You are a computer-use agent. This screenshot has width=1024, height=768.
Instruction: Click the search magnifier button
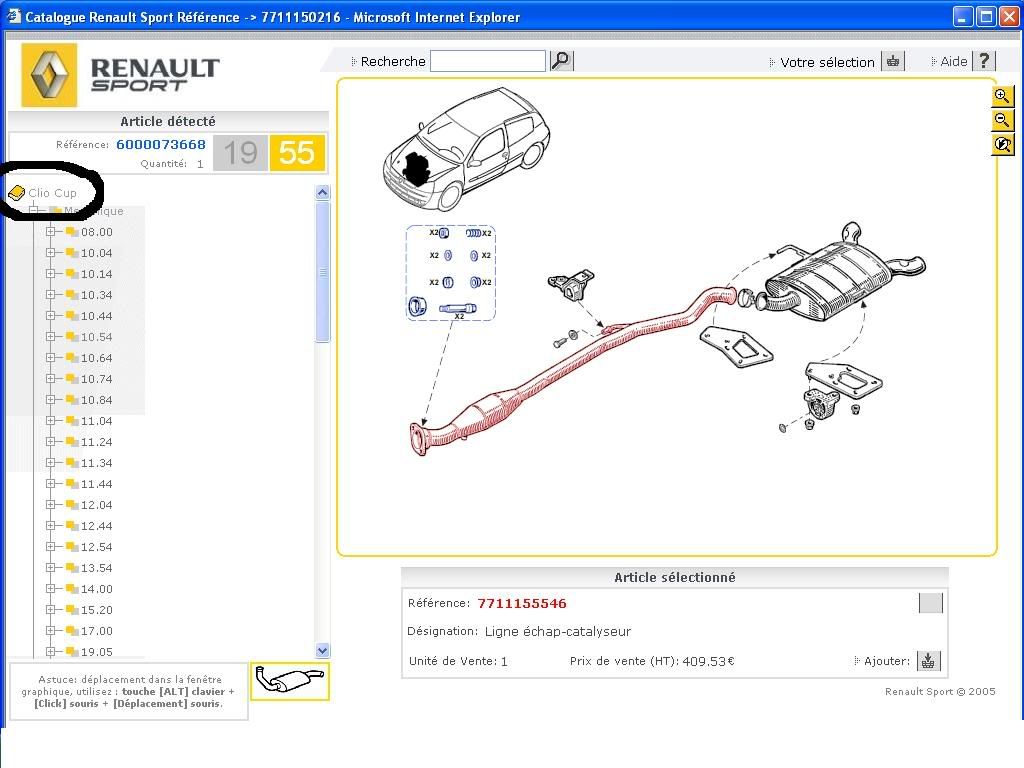[561, 61]
